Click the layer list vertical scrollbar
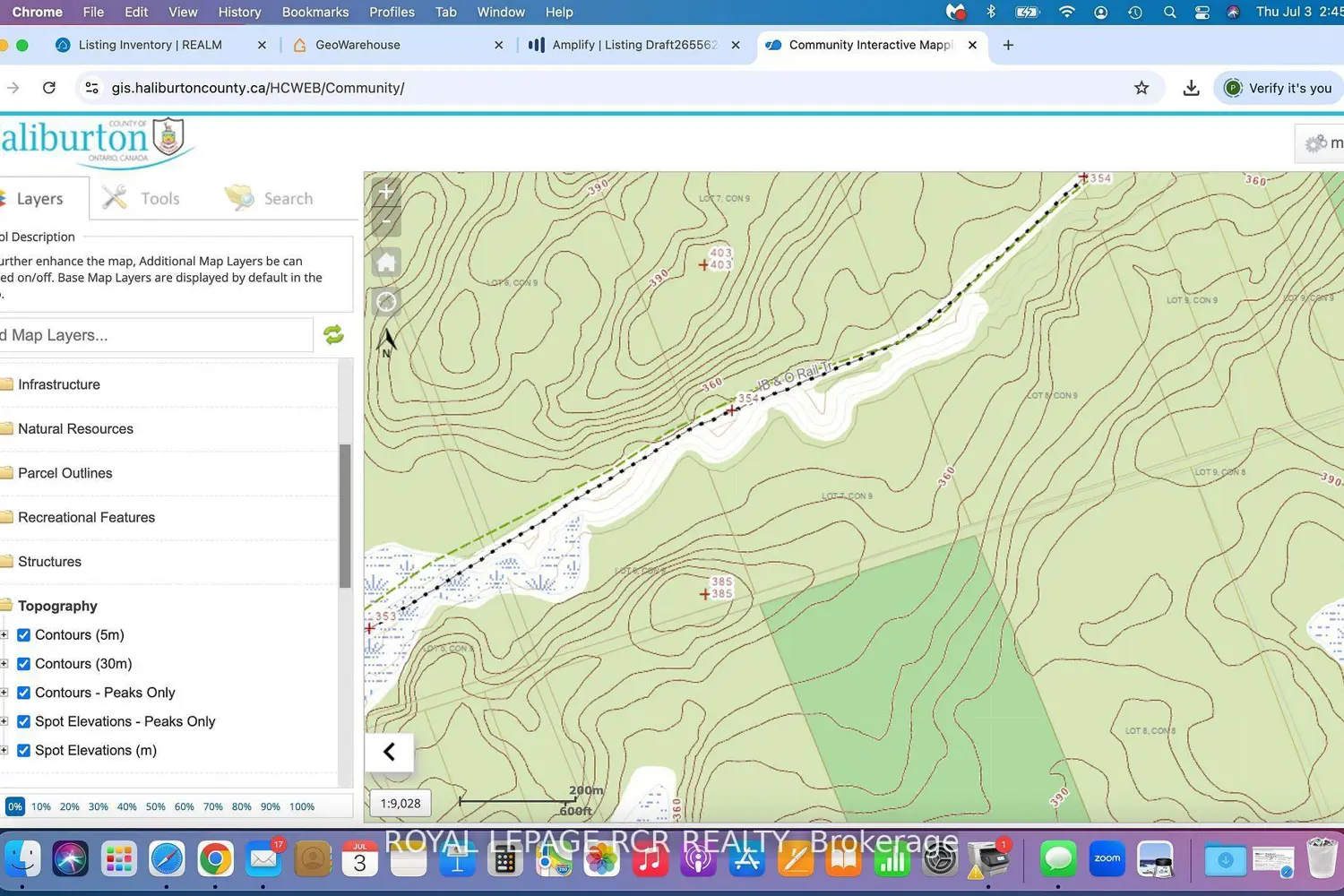 345,516
